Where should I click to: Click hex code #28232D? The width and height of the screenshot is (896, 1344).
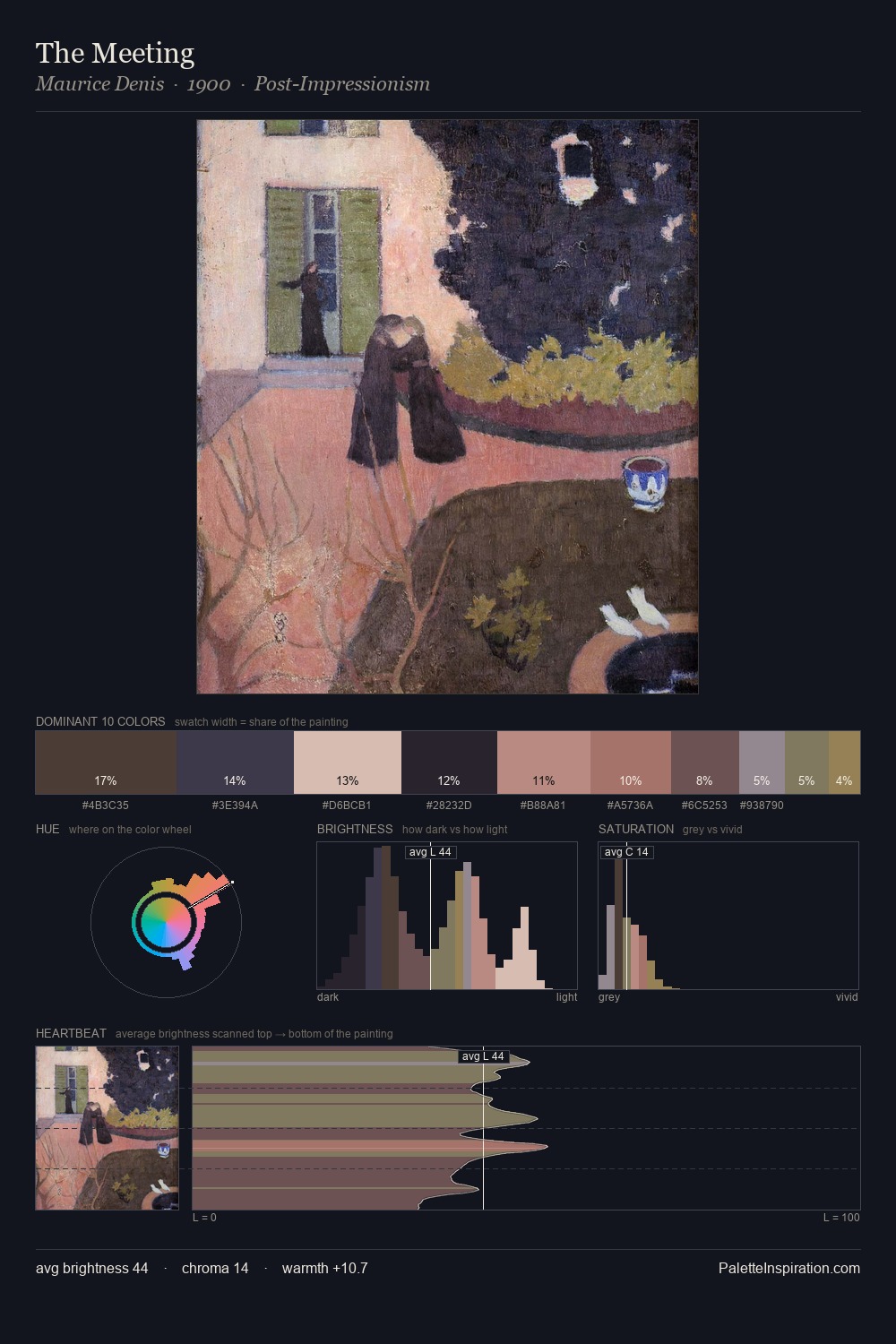449,806
